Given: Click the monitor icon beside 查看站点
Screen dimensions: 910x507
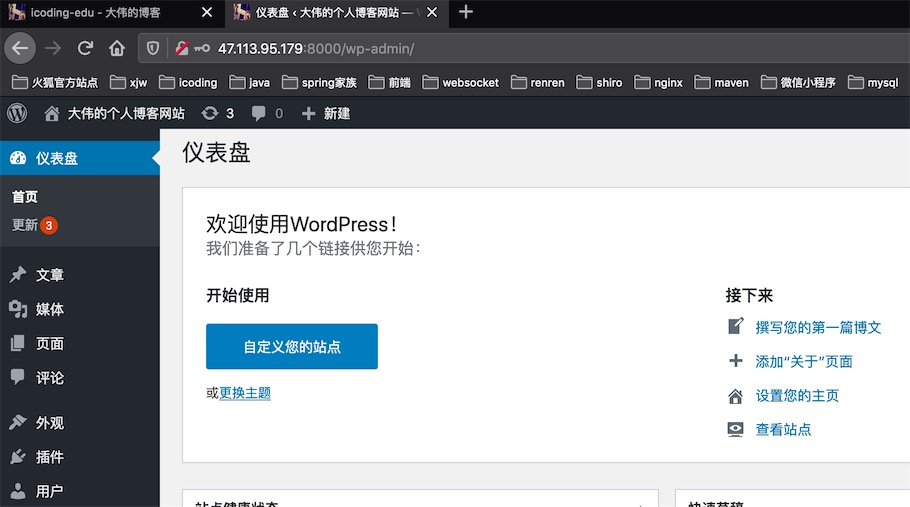Looking at the screenshot, I should 735,429.
